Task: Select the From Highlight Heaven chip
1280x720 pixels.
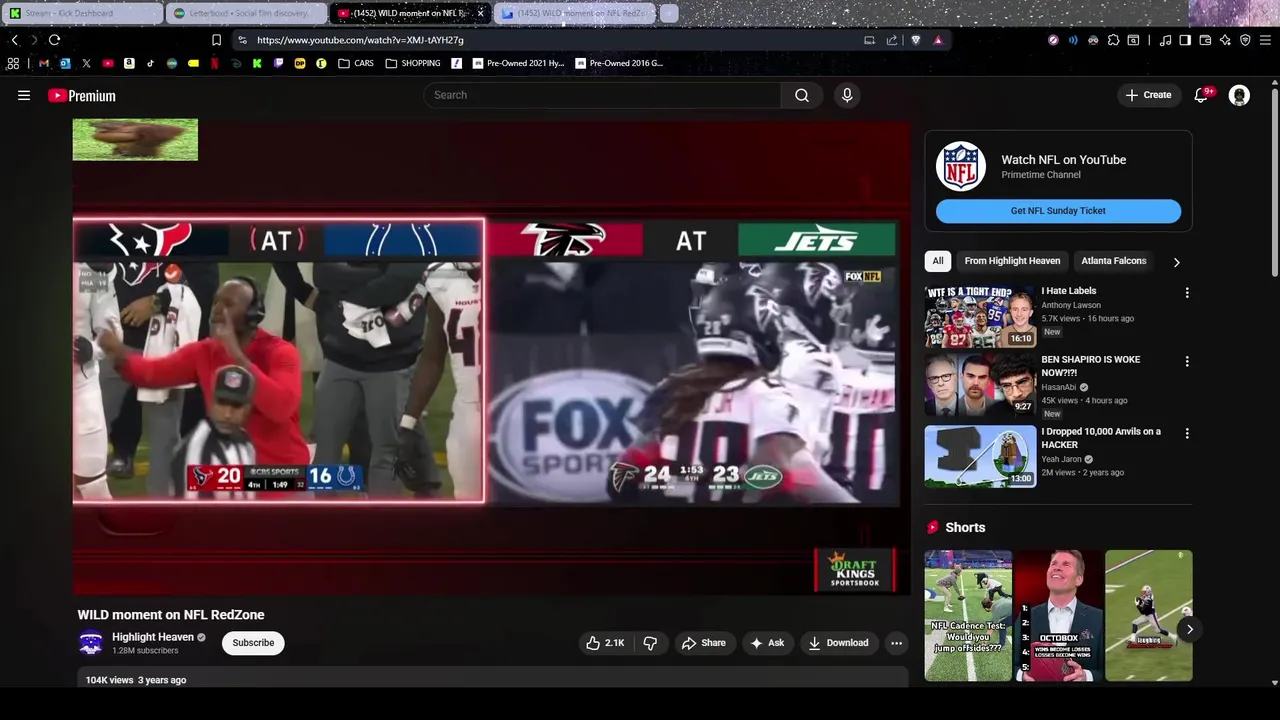Action: point(1012,261)
